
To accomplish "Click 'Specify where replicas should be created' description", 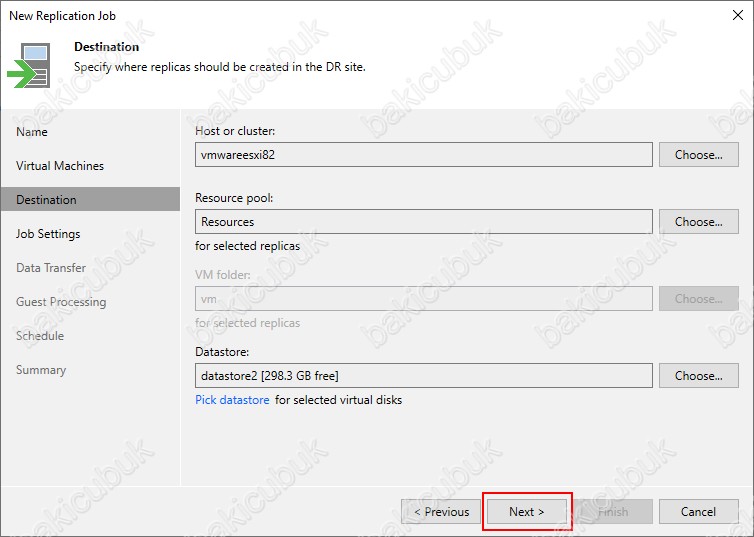I will coord(220,67).
